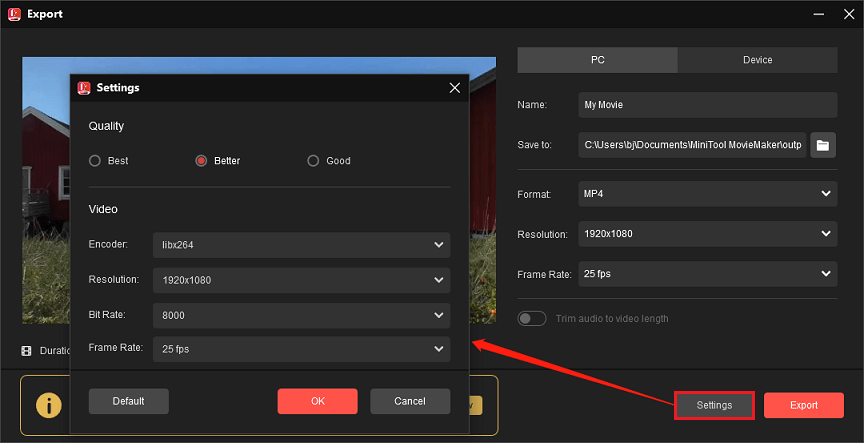864x443 pixels.
Task: Open the Encoder dropdown showing libx264
Action: pos(301,245)
